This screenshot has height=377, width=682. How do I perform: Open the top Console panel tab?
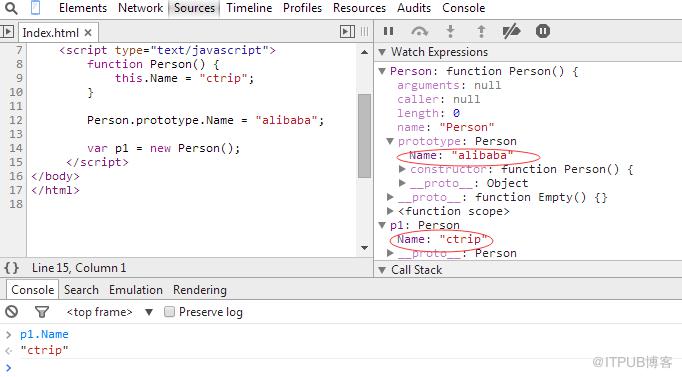point(463,8)
